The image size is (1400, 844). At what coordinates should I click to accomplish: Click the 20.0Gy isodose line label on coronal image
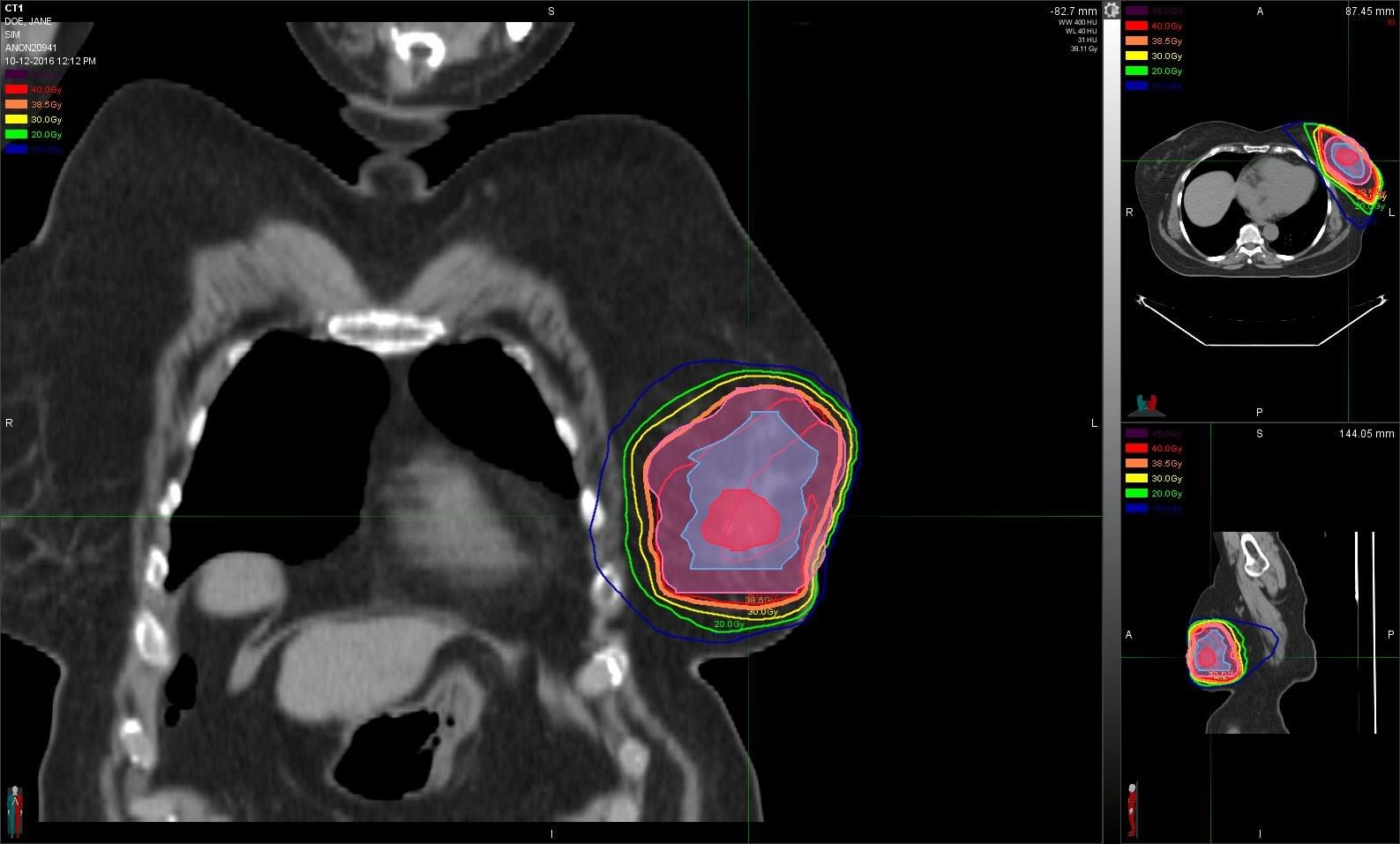point(729,624)
